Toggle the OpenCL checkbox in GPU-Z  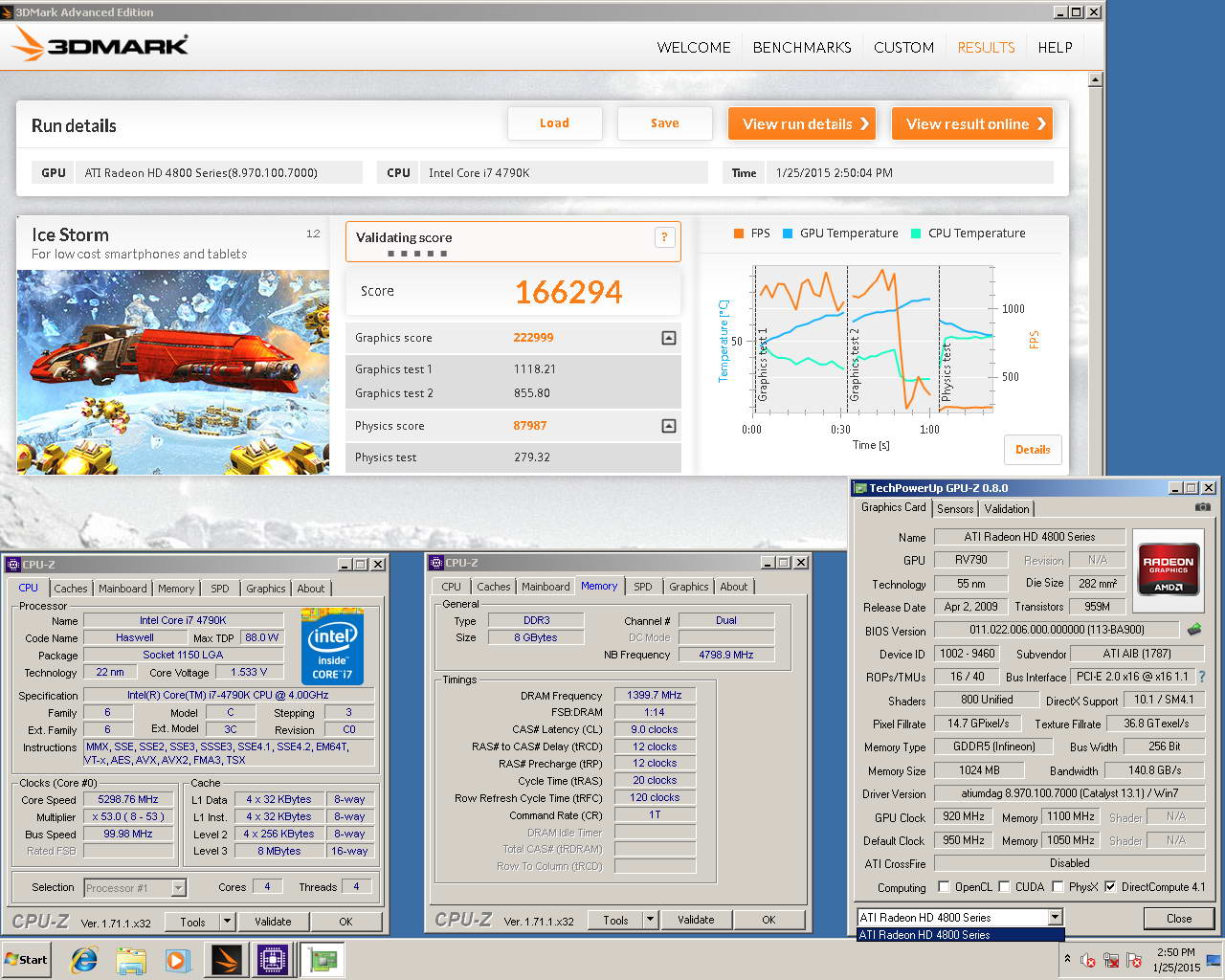click(944, 887)
